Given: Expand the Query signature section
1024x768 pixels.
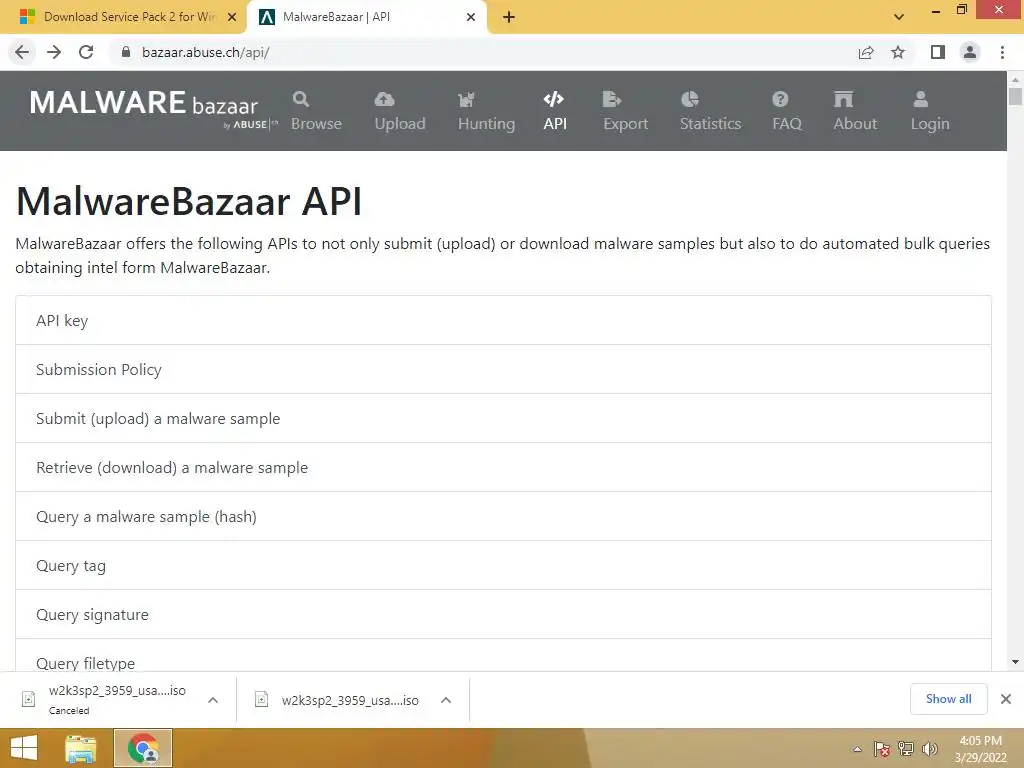Looking at the screenshot, I should pyautogui.click(x=504, y=615).
